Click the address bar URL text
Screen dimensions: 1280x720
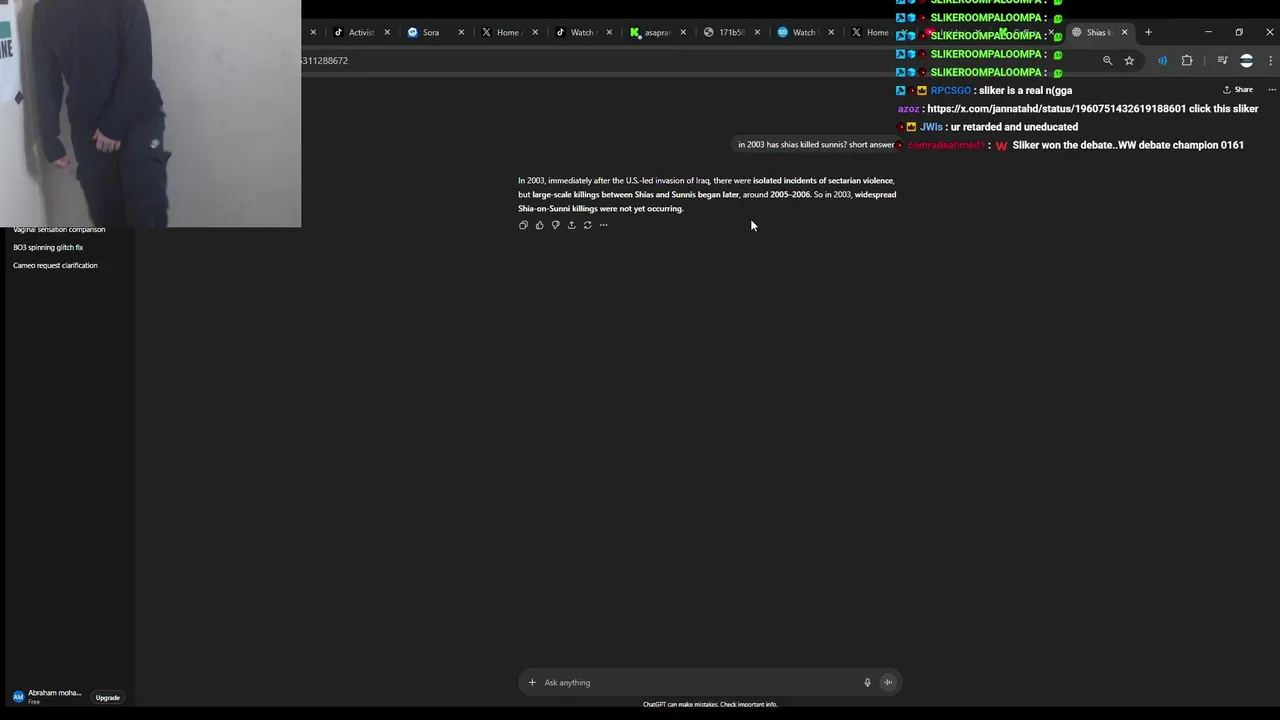point(325,61)
